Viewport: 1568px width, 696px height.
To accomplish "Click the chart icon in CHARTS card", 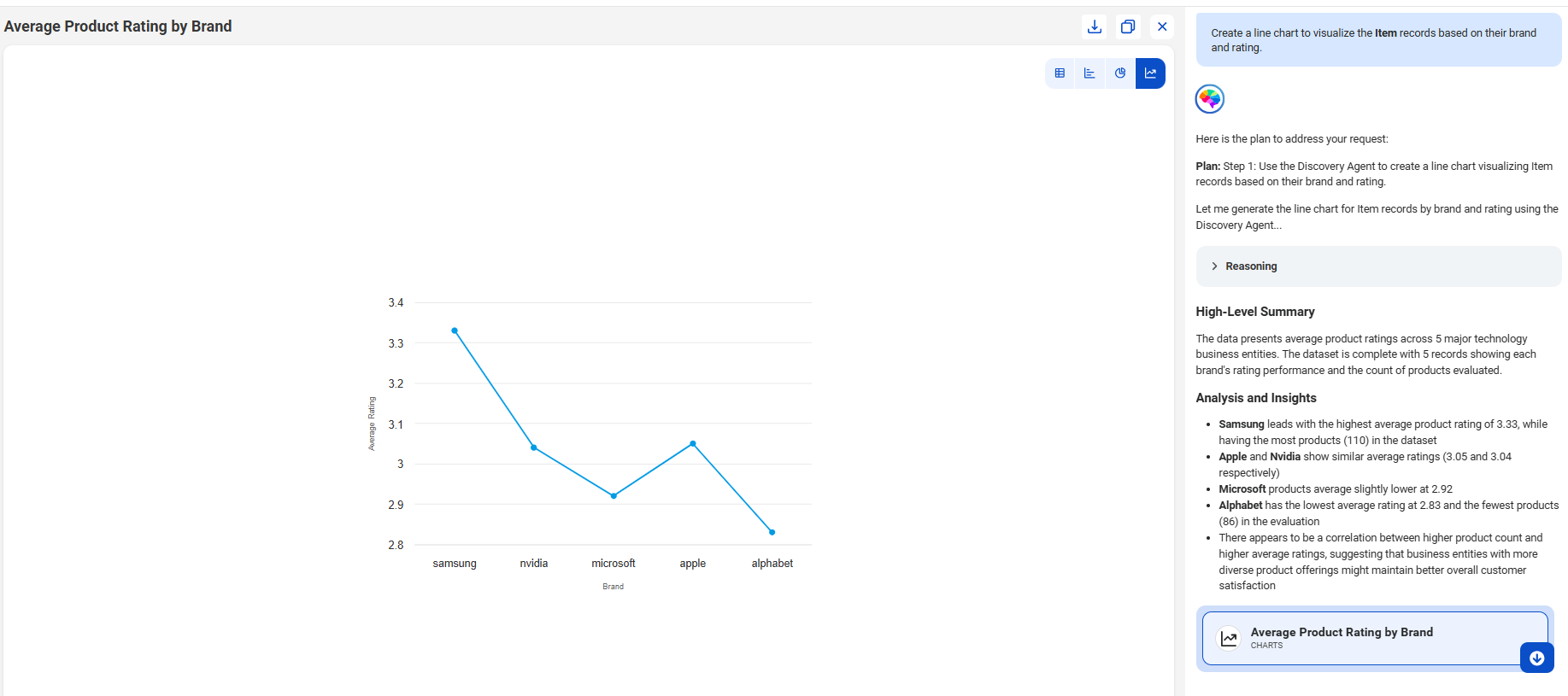I will [1229, 638].
